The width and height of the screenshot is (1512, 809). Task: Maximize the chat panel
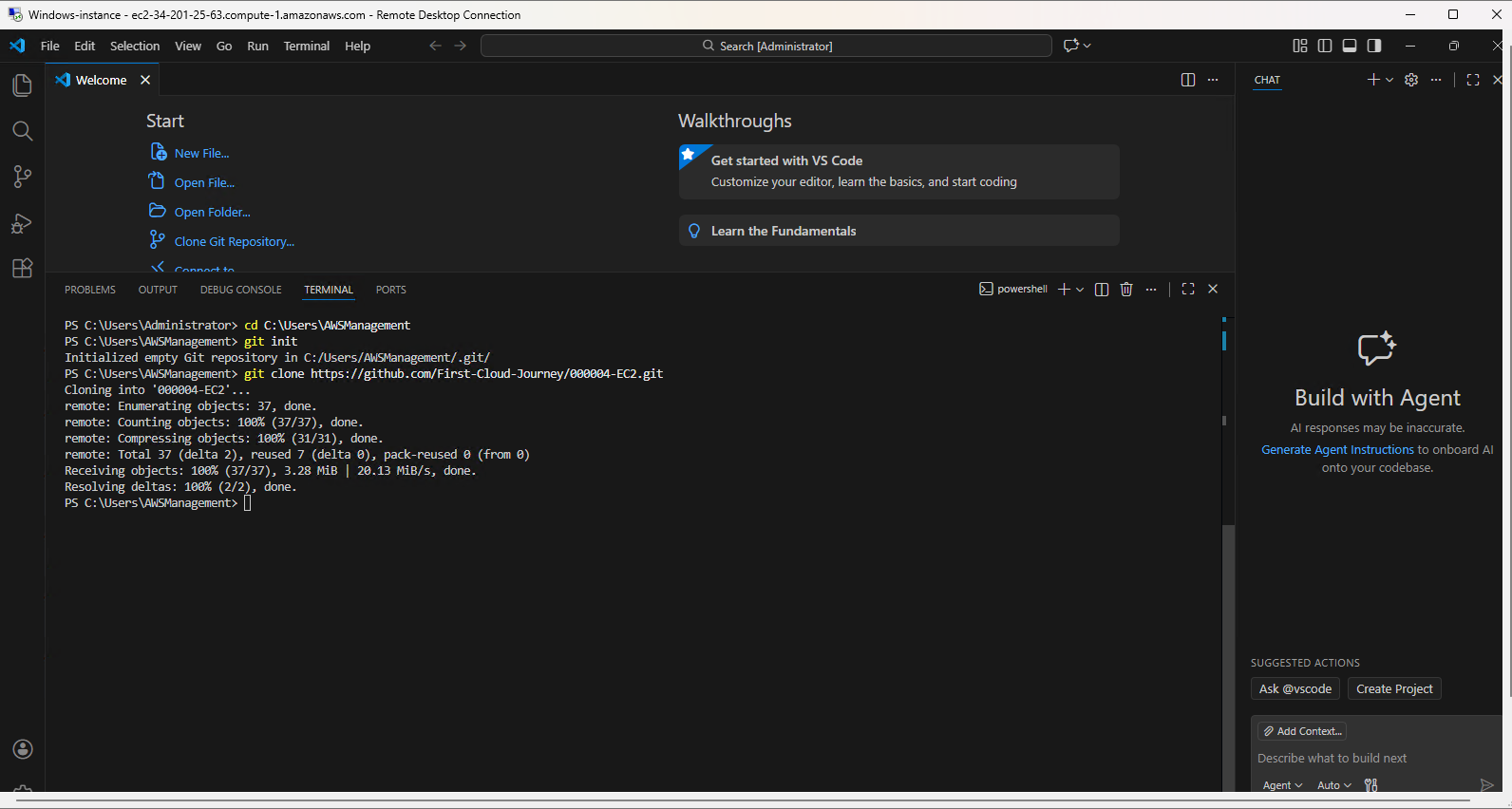point(1473,80)
